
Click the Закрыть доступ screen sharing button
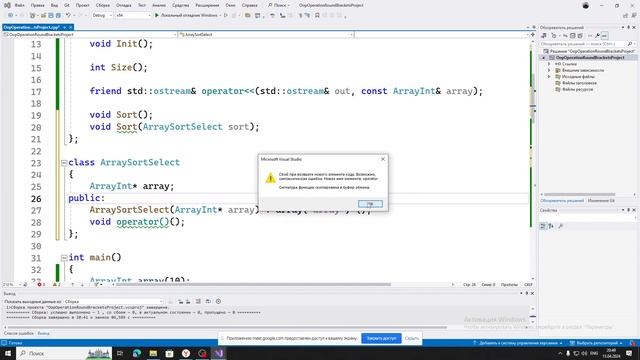[x=381, y=338]
